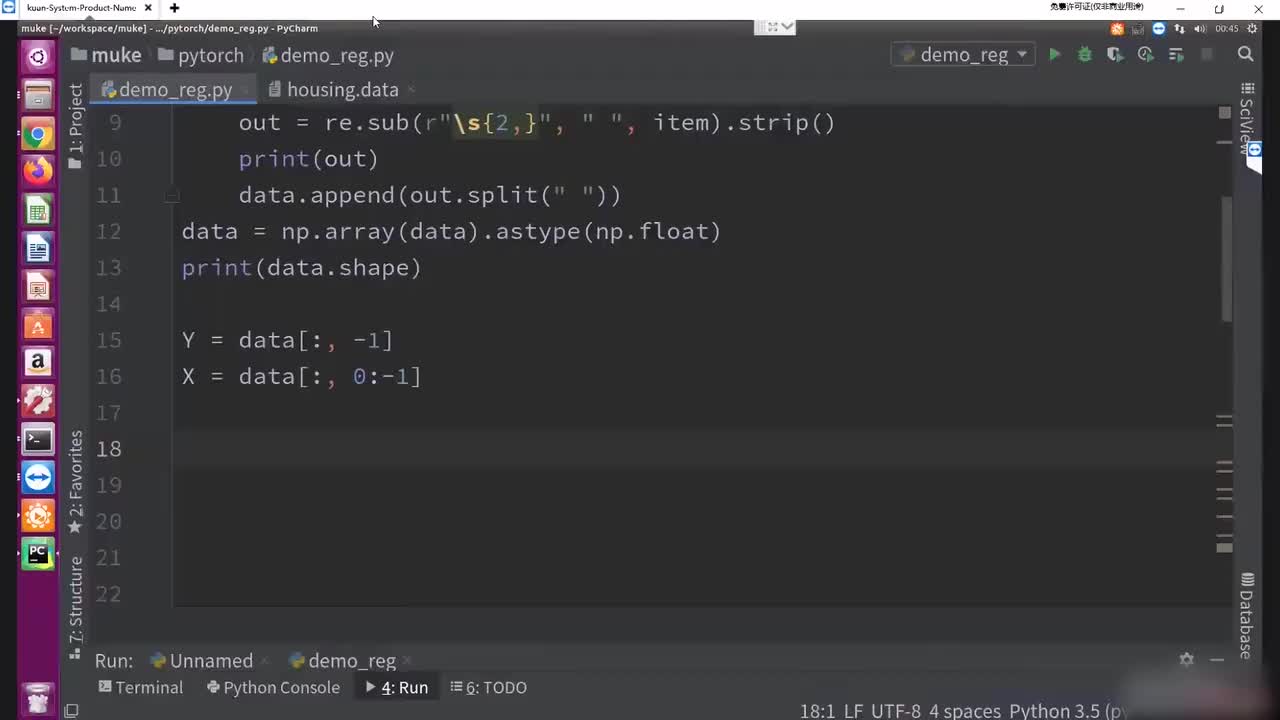Open Software Updater from the dock
This screenshot has width=1280, height=720.
(x=38, y=516)
